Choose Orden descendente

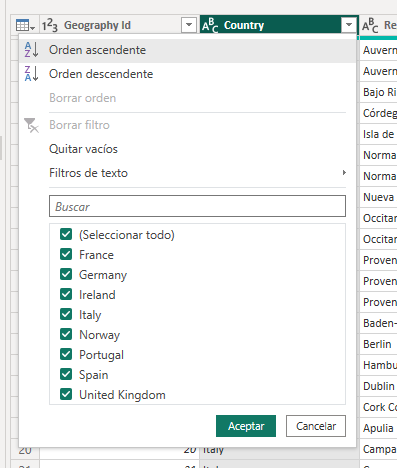[187, 74]
